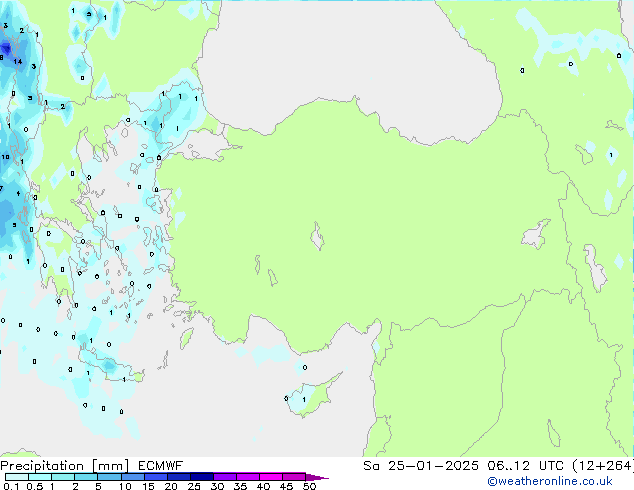This screenshot has height=490, width=634.
Task: Click the 15–20 mm legend swatch
Action: coord(156,477)
